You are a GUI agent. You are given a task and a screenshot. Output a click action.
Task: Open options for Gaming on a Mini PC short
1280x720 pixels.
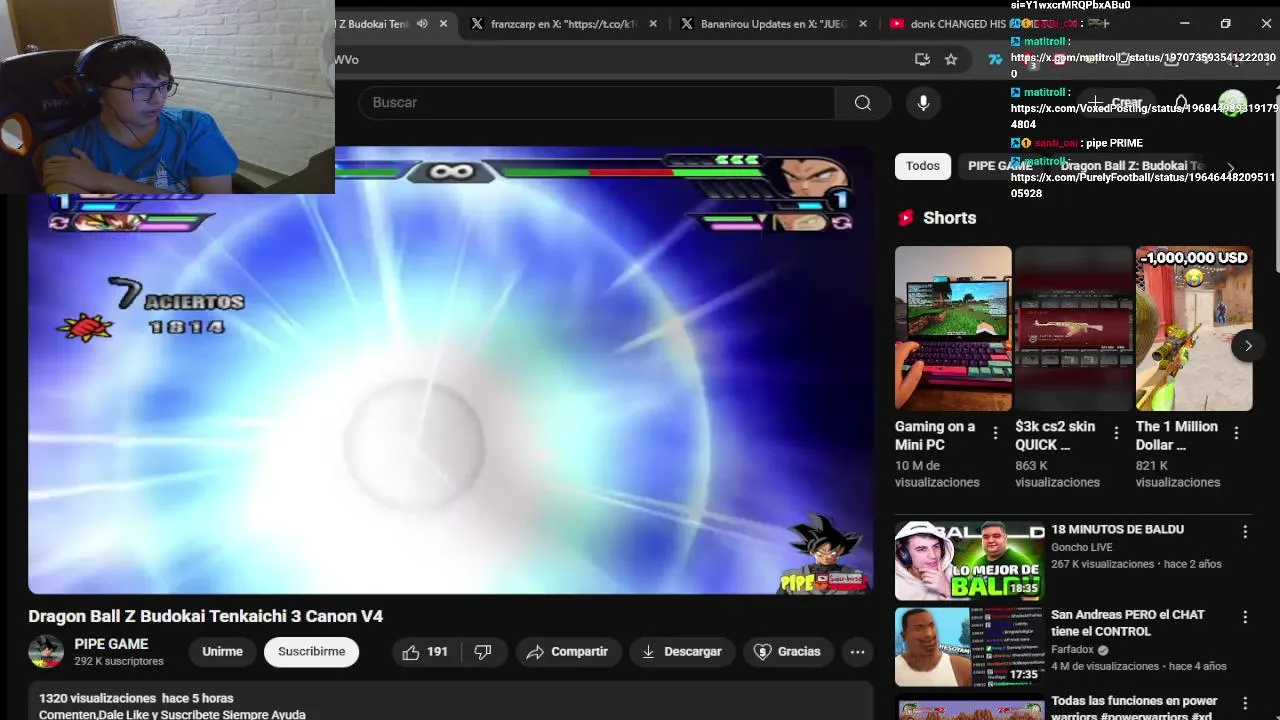click(x=995, y=433)
